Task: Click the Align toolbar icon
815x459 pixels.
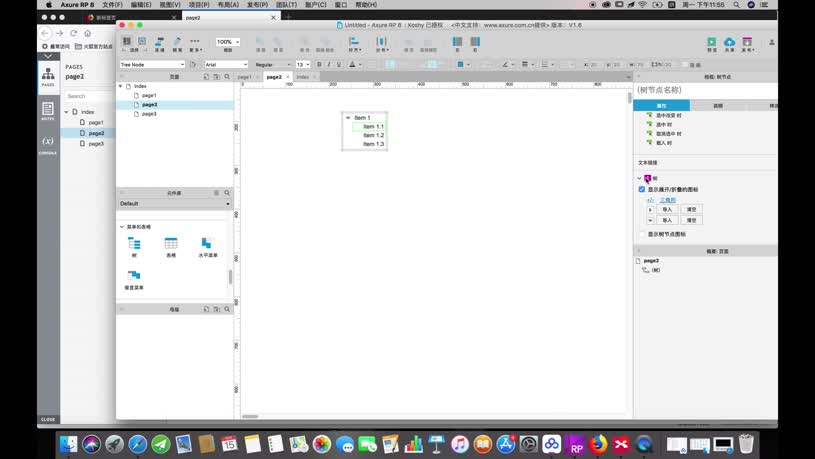Action: [354, 42]
